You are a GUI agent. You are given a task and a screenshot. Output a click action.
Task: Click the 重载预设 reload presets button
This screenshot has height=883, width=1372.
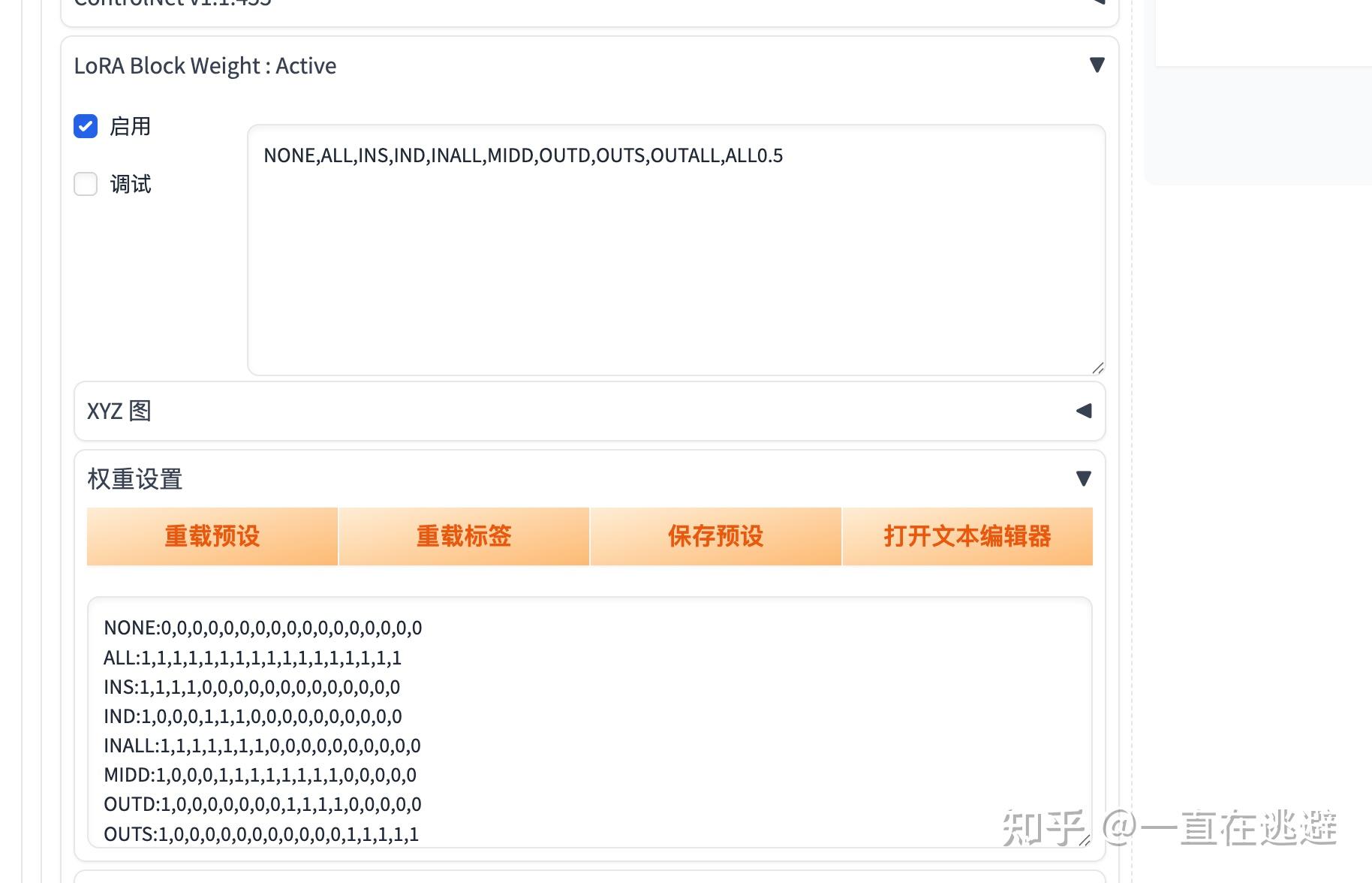[x=212, y=536]
